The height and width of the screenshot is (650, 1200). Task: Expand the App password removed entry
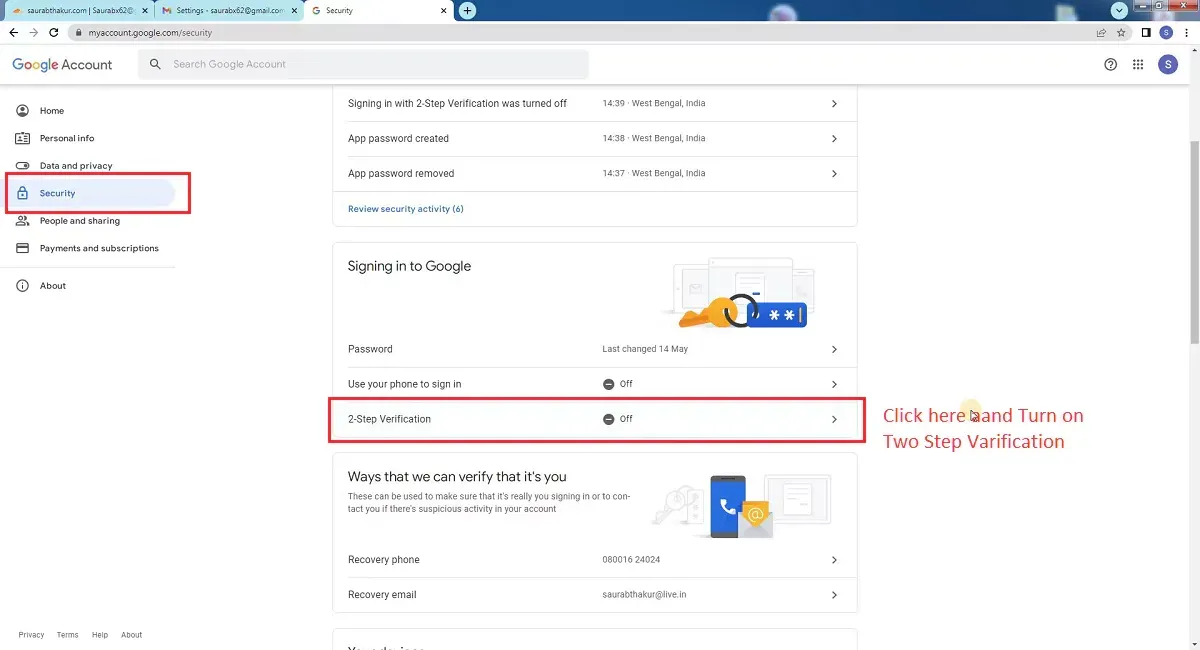(x=834, y=174)
